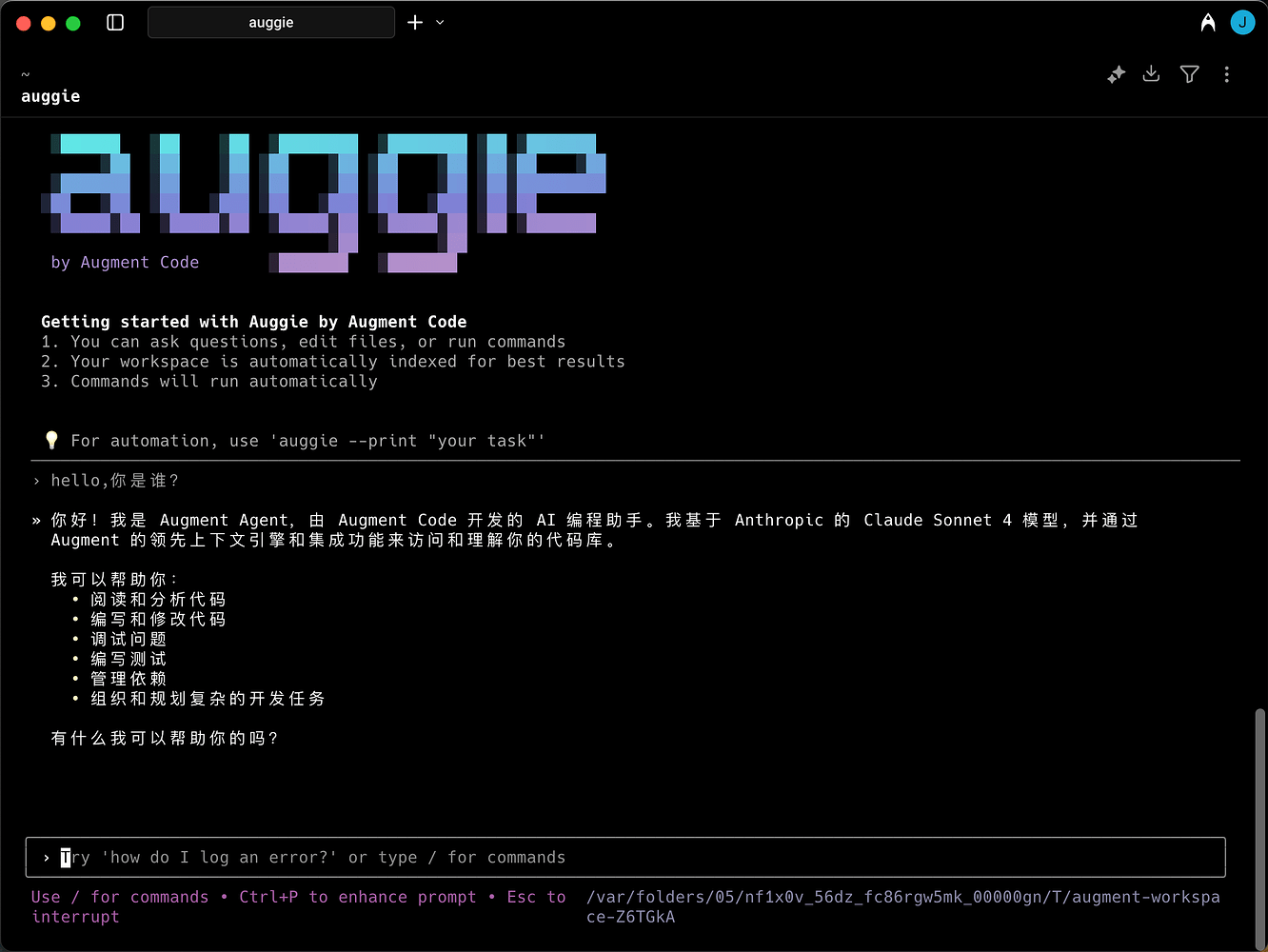Click 'Getting started with Auggie' heading
This screenshot has height=952, width=1268.
[253, 322]
